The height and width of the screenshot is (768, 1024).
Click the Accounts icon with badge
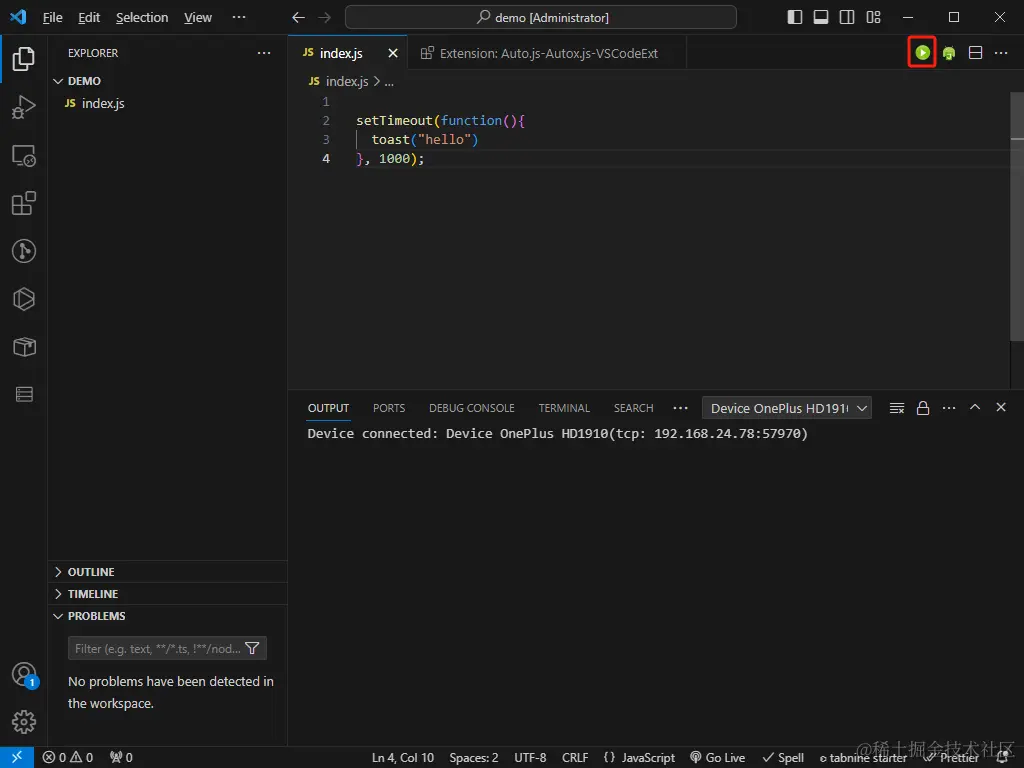pos(24,674)
